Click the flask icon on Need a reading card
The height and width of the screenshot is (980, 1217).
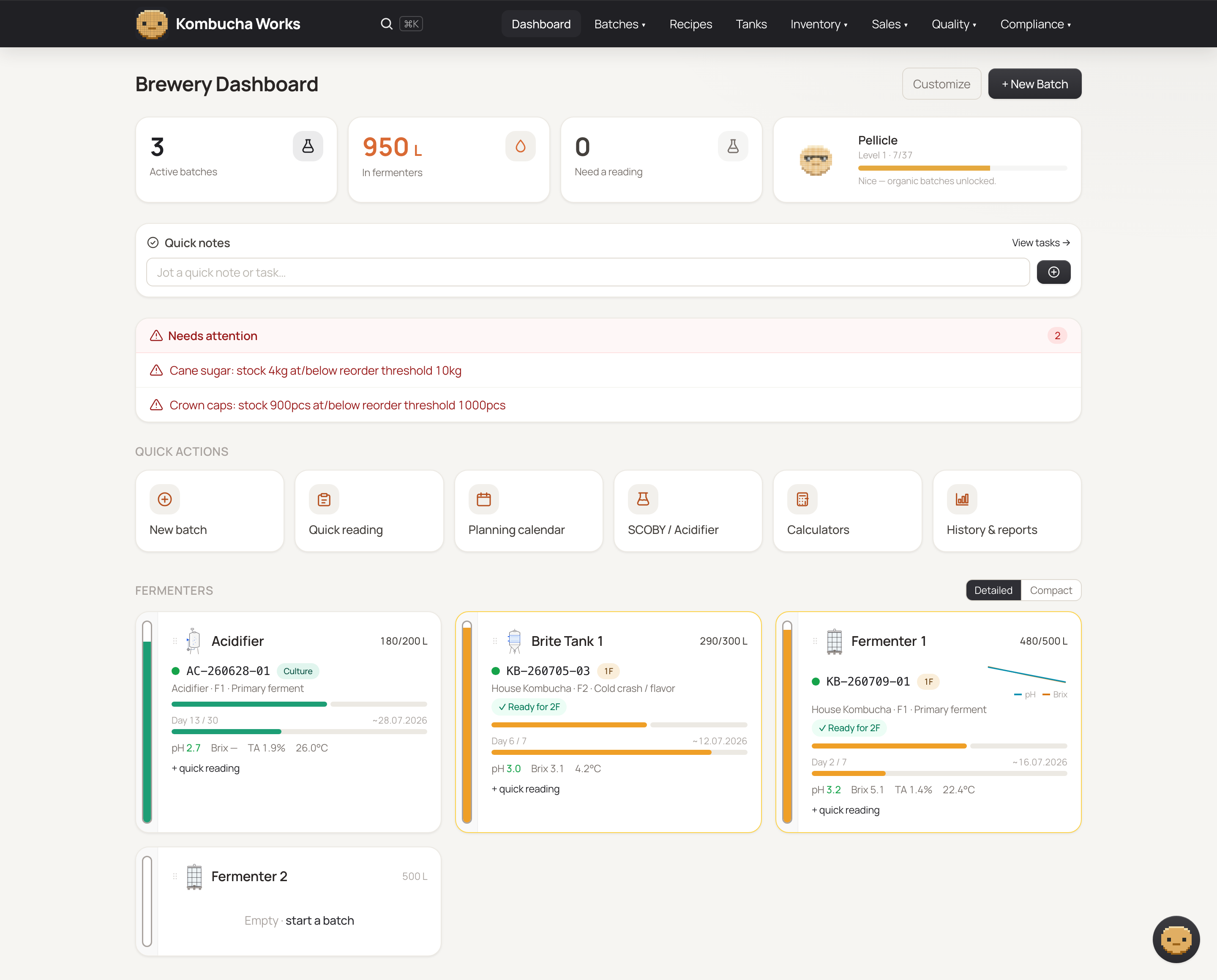(x=733, y=146)
